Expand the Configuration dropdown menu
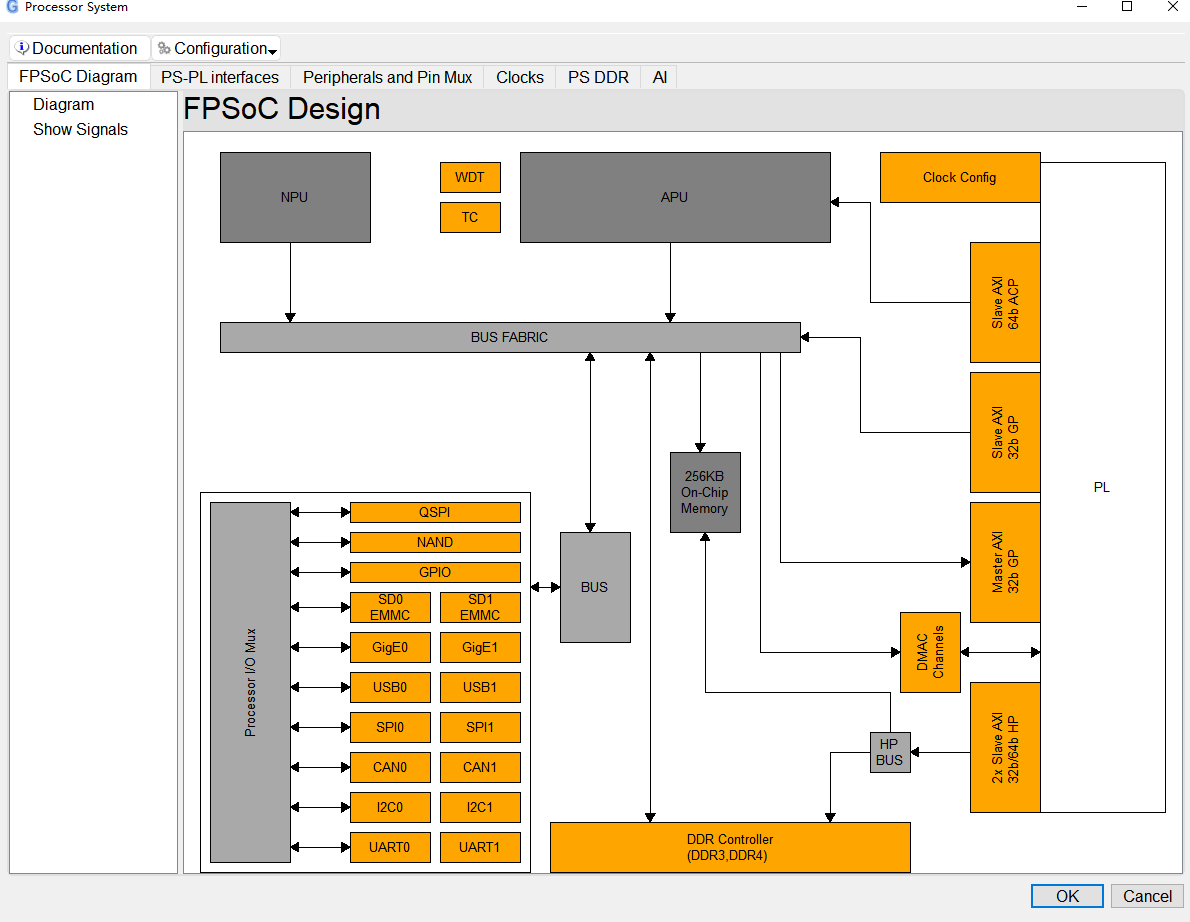 coord(216,49)
